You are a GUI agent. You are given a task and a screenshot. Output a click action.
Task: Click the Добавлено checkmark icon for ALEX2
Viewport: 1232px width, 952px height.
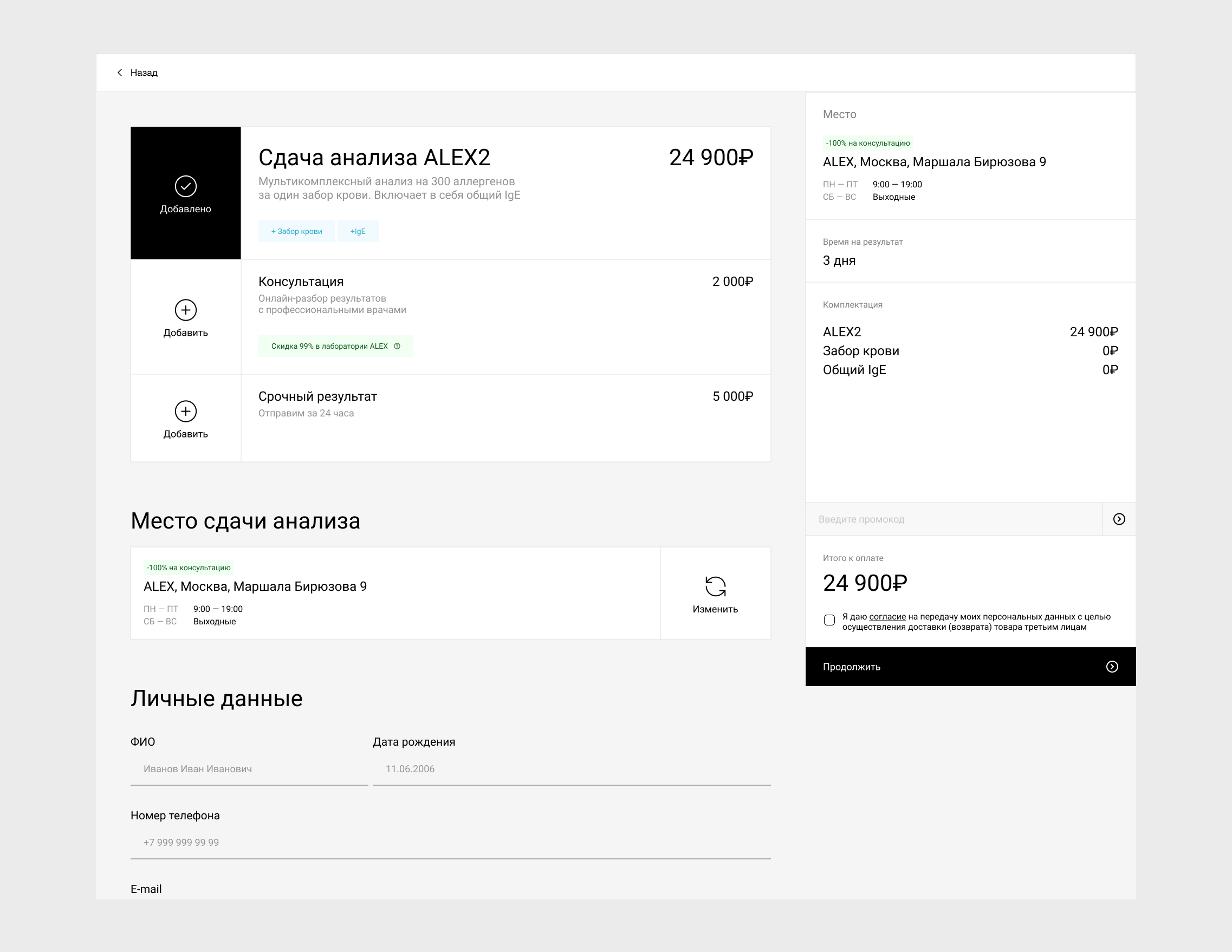click(186, 186)
